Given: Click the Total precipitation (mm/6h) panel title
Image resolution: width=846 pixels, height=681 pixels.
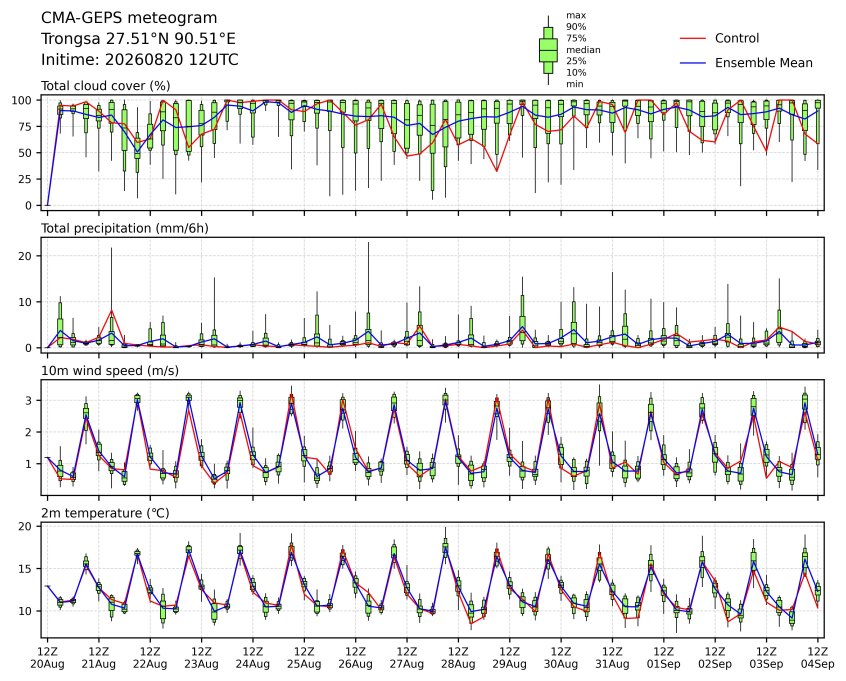Looking at the screenshot, I should (x=125, y=228).
